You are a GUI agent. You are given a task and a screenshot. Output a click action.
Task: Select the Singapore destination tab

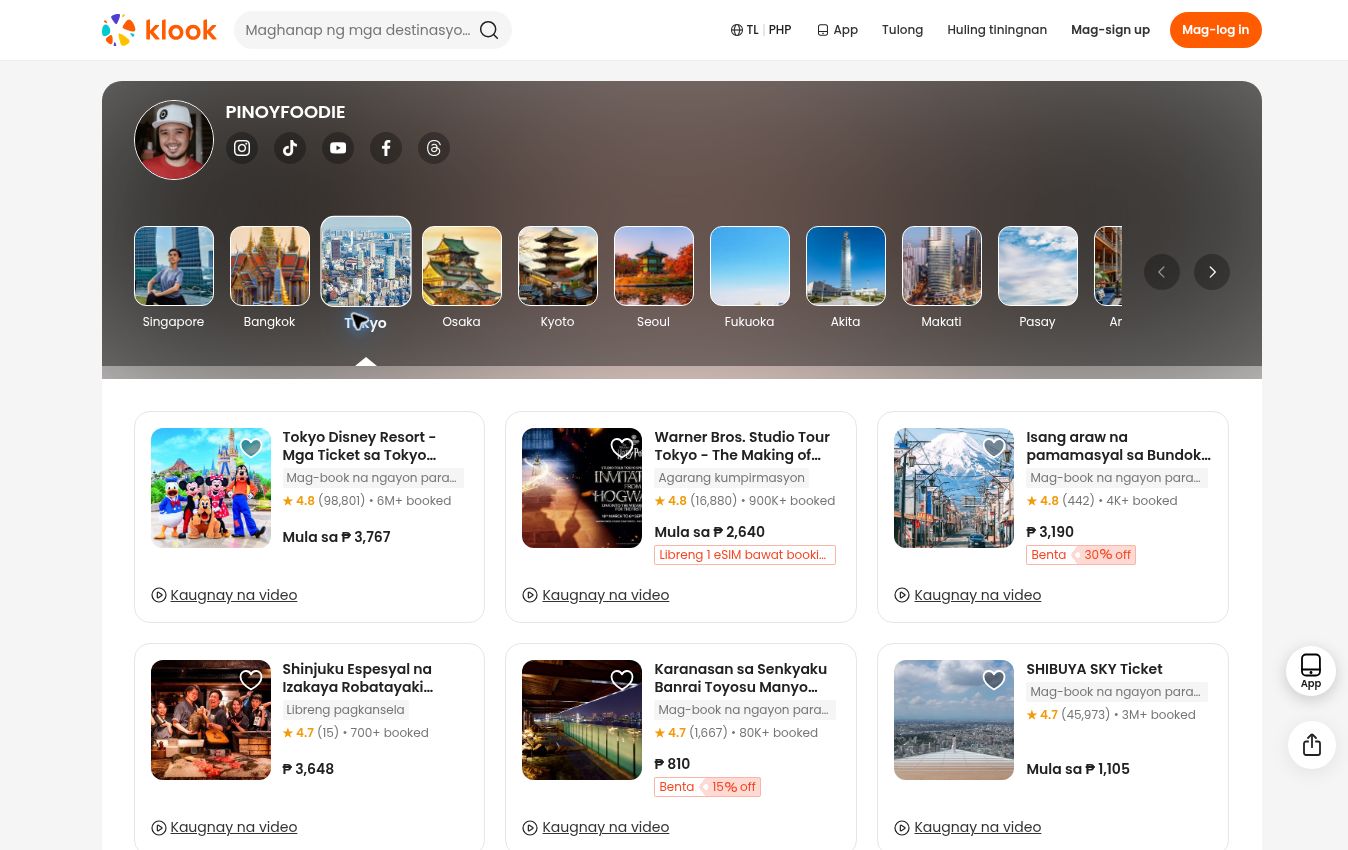point(174,278)
